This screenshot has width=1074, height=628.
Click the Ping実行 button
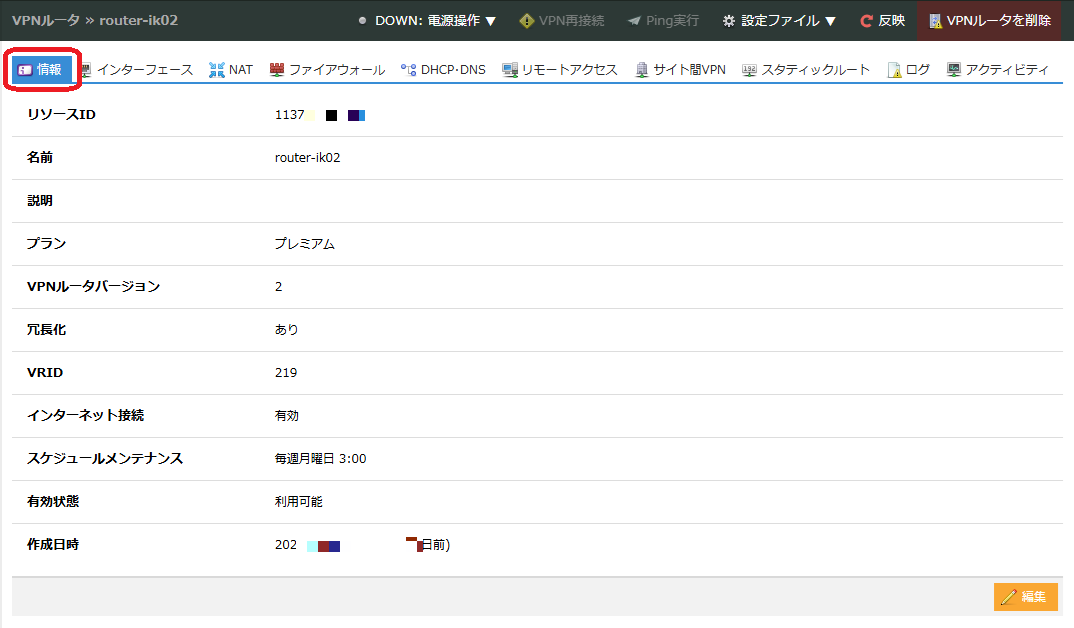tap(663, 21)
